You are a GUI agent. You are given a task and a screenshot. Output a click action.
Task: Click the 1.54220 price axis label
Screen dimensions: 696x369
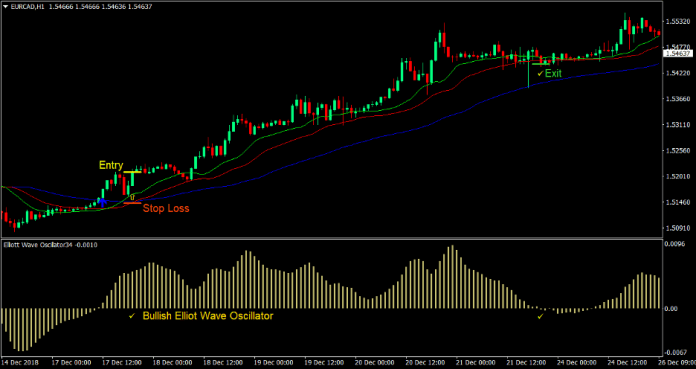click(x=679, y=73)
